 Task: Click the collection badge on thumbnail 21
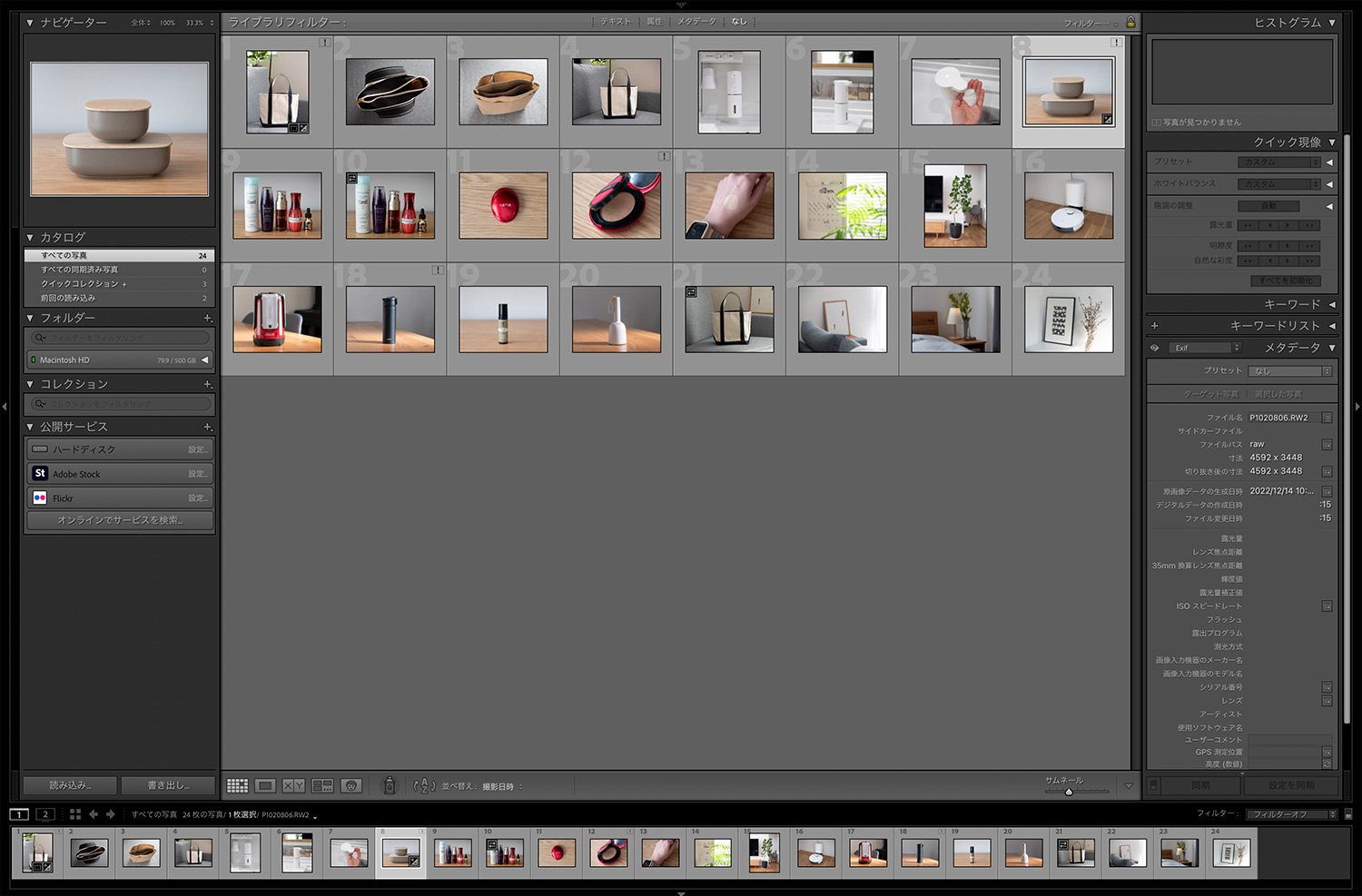click(692, 292)
